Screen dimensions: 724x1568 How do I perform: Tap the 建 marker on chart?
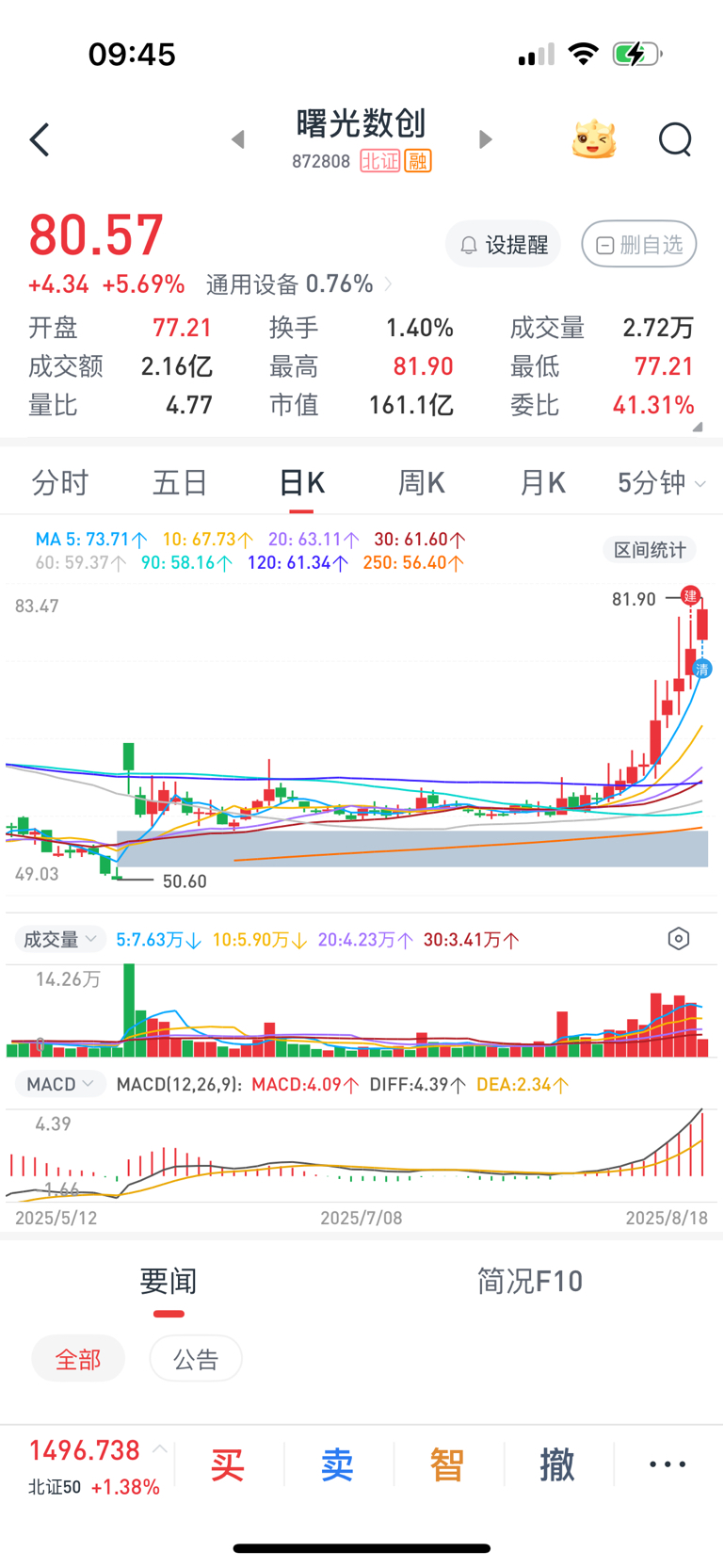tap(690, 595)
